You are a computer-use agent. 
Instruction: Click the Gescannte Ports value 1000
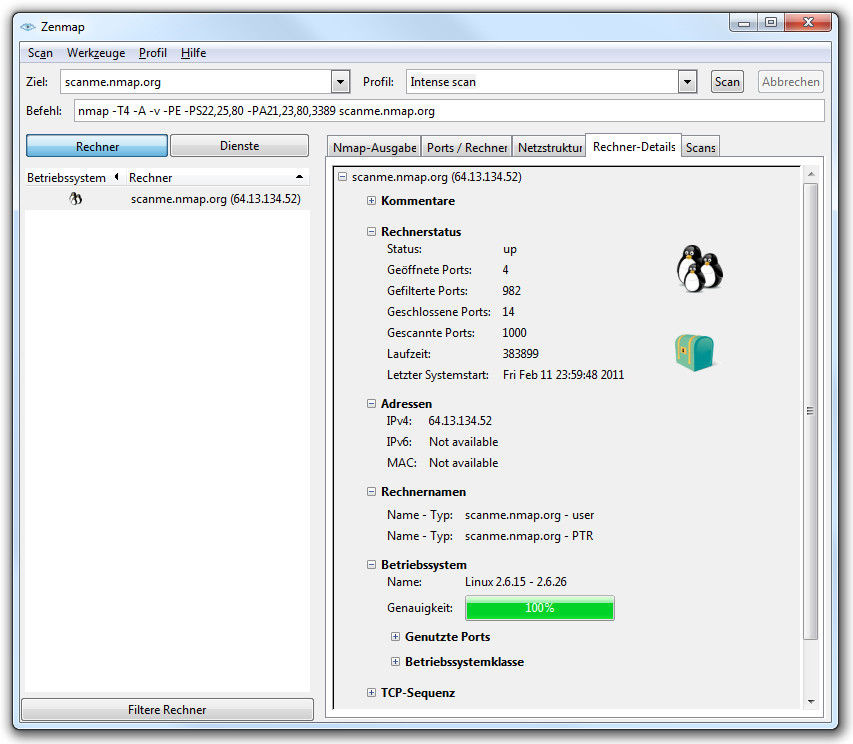coord(514,333)
